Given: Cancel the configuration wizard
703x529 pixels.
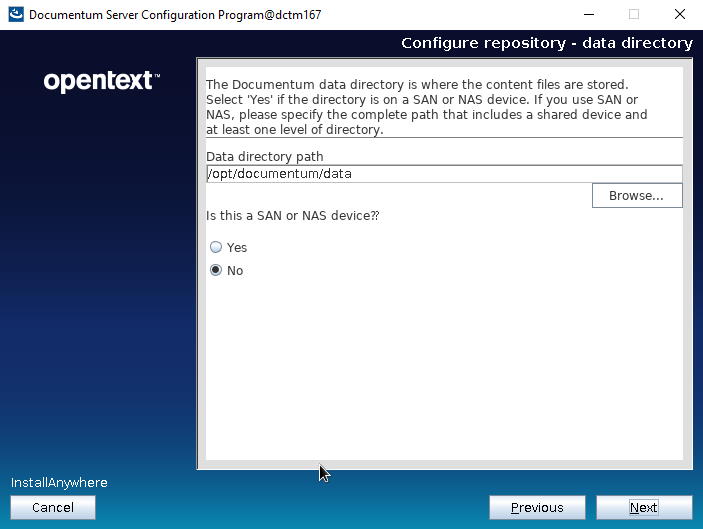Looking at the screenshot, I should point(53,507).
